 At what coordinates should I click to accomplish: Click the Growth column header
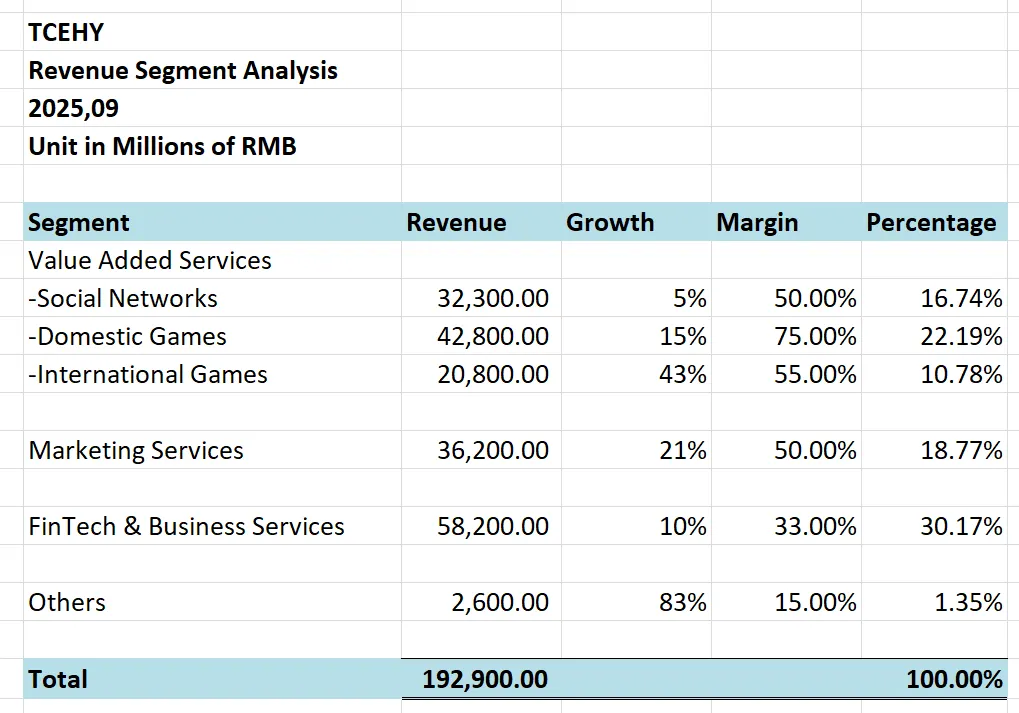610,222
